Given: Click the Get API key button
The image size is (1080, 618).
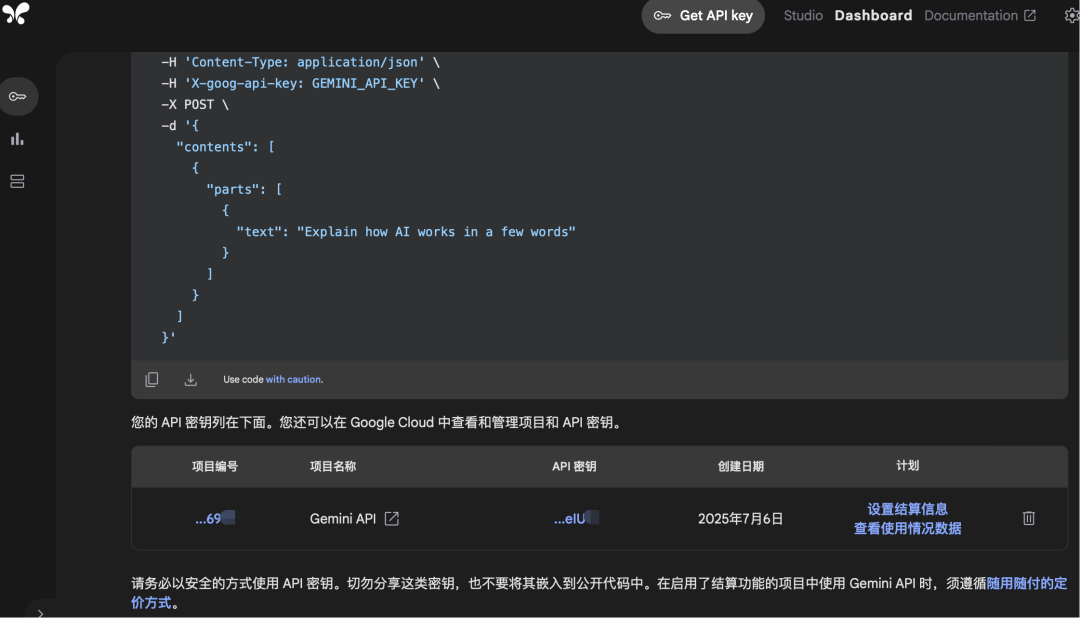Looking at the screenshot, I should tap(703, 15).
